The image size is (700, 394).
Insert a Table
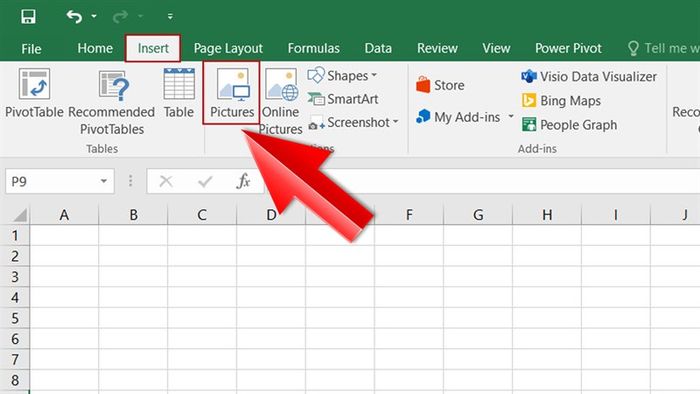(179, 94)
